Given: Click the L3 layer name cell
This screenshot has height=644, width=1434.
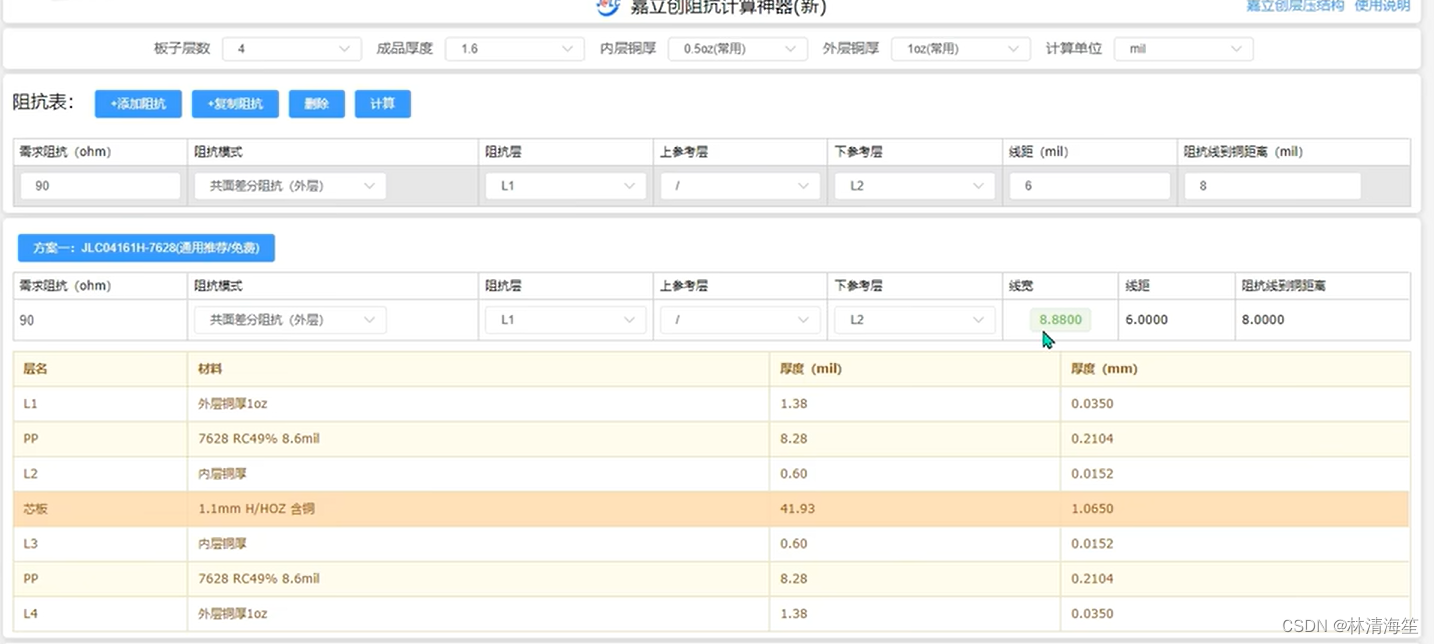Looking at the screenshot, I should pyautogui.click(x=100, y=544).
